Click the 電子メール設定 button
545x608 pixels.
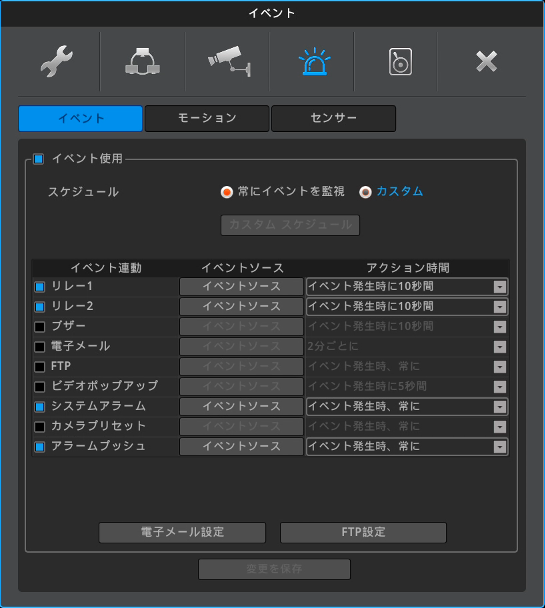[x=182, y=532]
